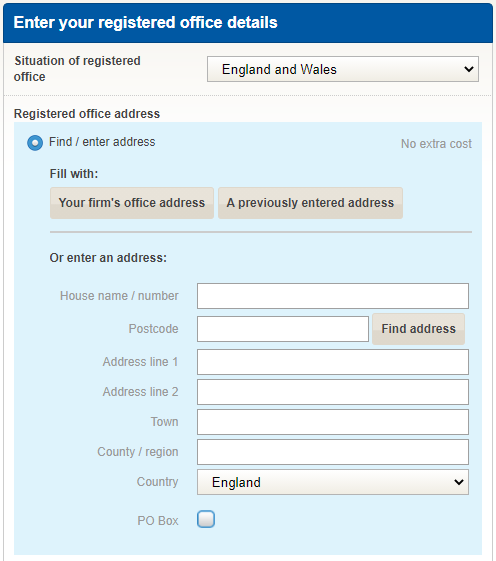Click the PO Box label text
Image resolution: width=496 pixels, height=561 pixels.
(158, 521)
